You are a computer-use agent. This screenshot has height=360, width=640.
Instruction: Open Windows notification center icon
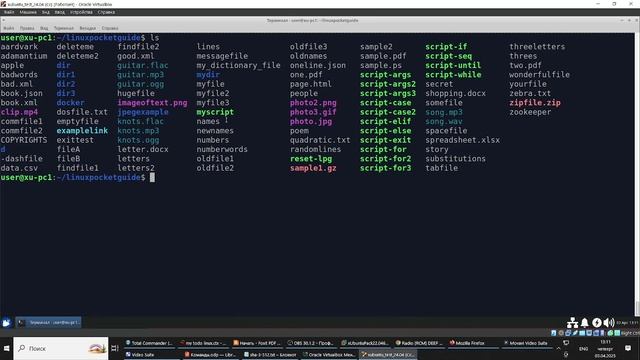click(628, 348)
